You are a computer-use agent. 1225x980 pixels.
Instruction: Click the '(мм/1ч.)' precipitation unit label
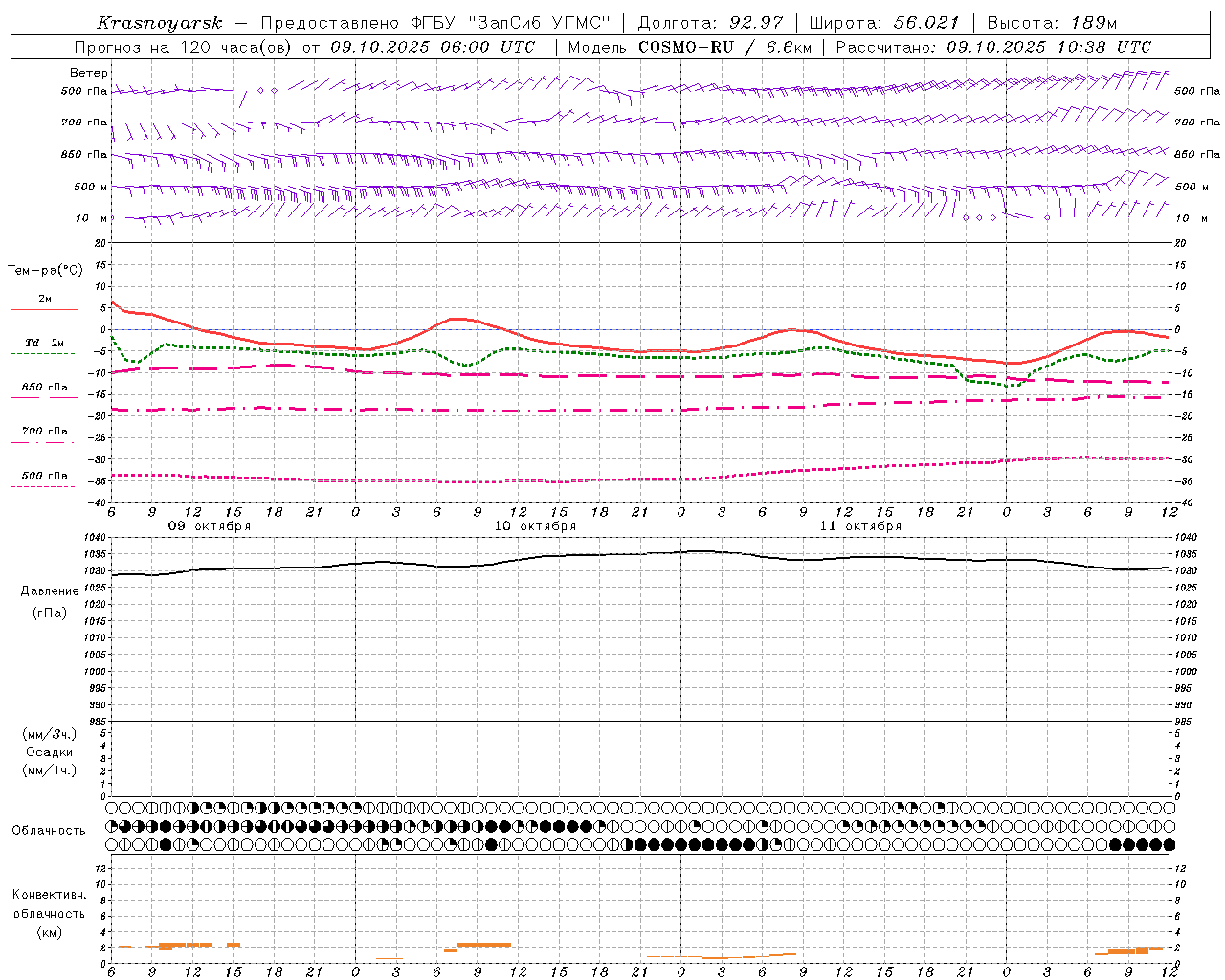click(x=50, y=770)
